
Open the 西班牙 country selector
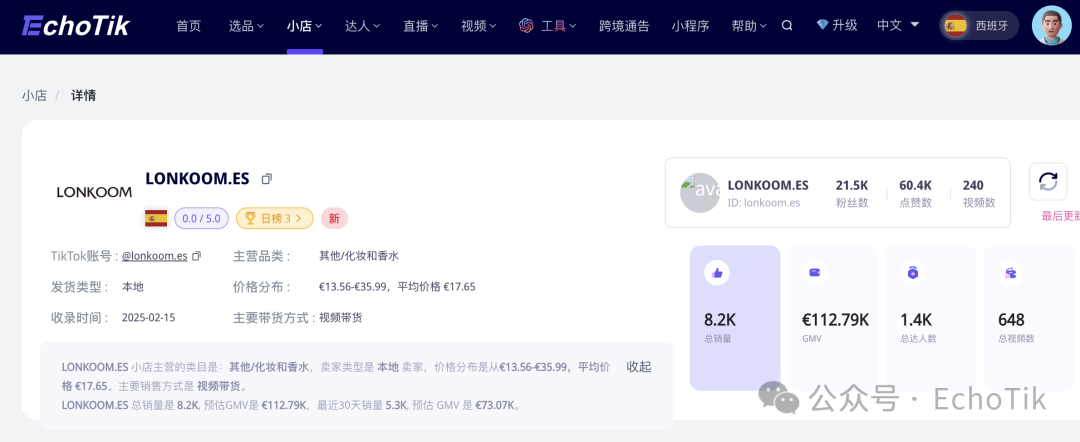tap(979, 26)
